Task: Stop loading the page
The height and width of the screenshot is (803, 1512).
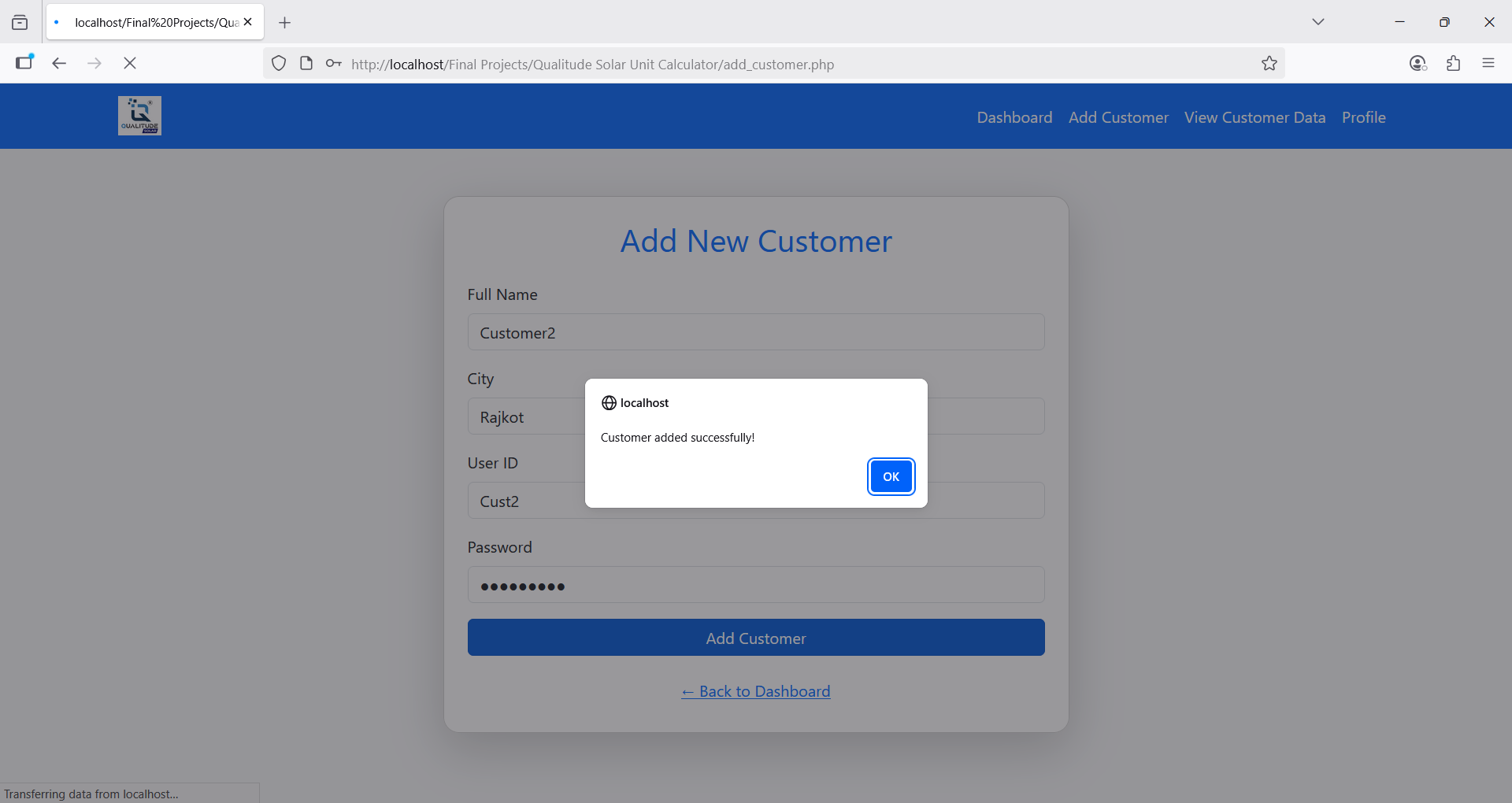Action: coord(130,63)
